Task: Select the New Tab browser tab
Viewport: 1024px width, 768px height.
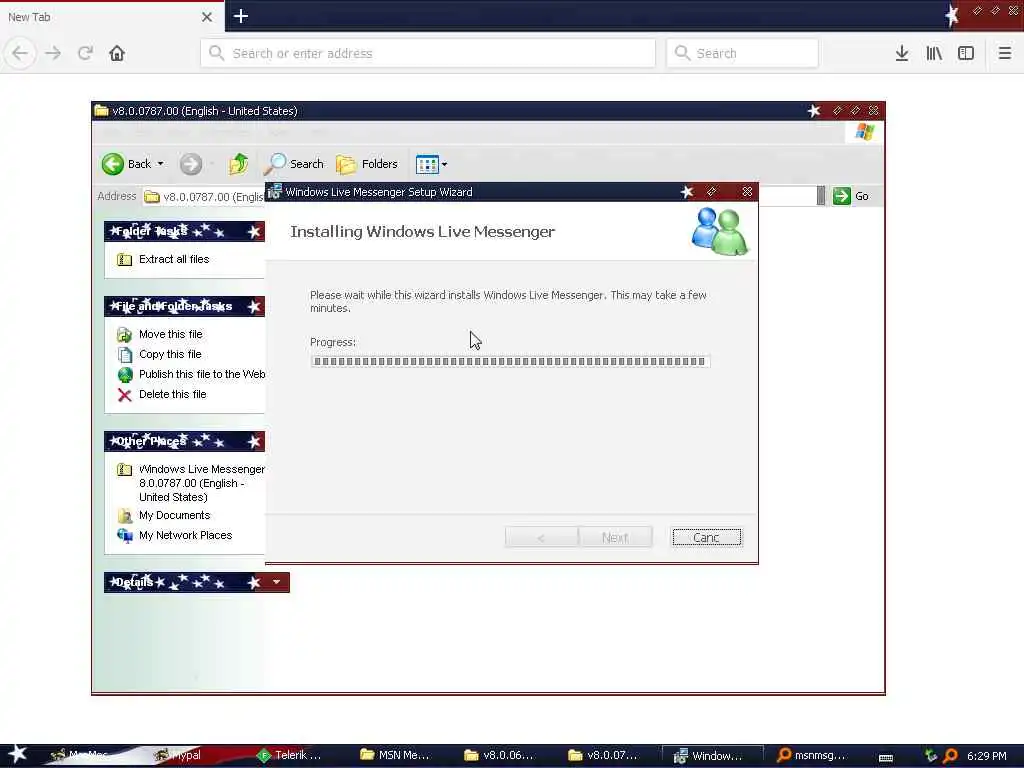Action: 112,17
